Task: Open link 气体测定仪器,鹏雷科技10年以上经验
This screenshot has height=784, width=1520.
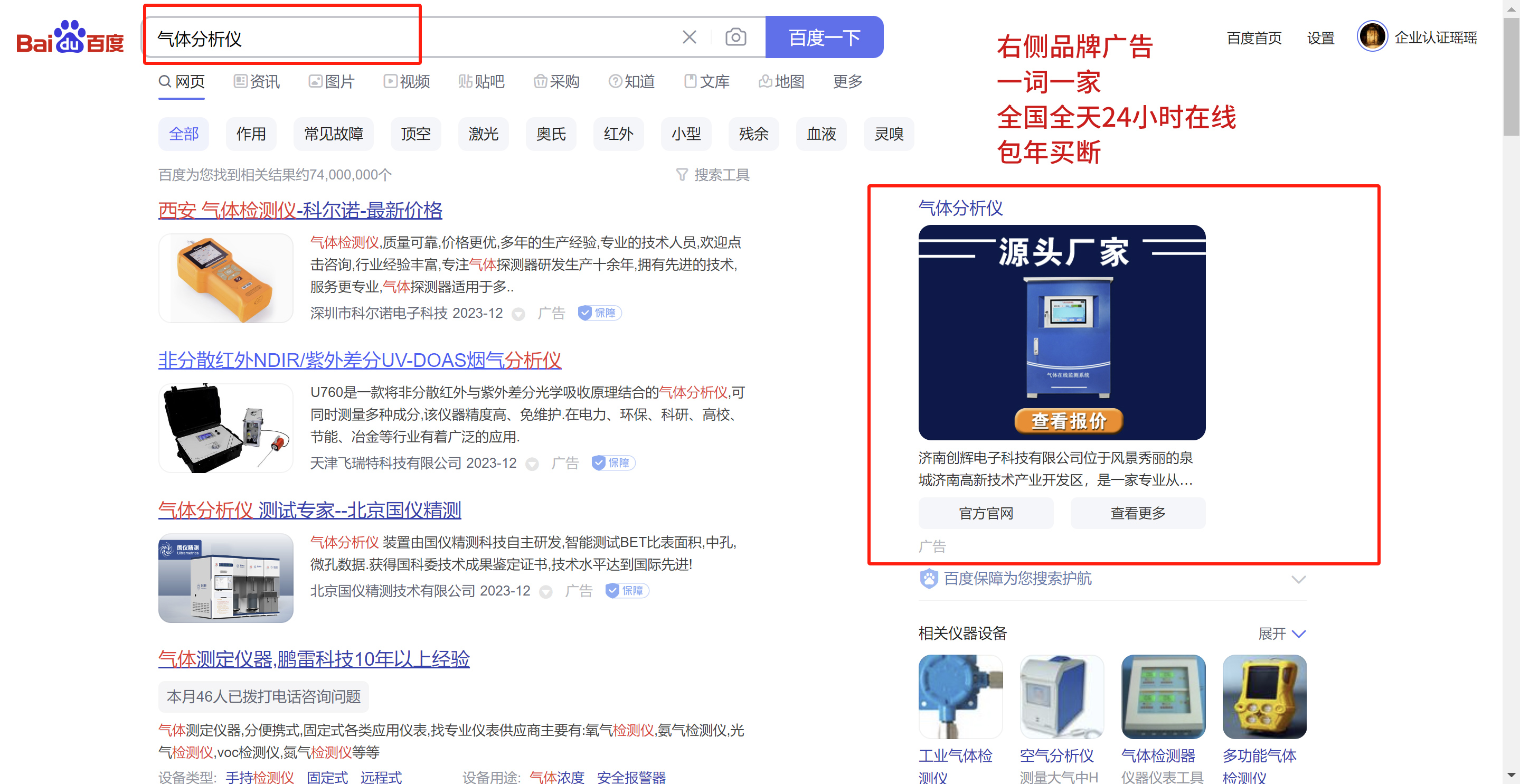Action: (x=313, y=659)
